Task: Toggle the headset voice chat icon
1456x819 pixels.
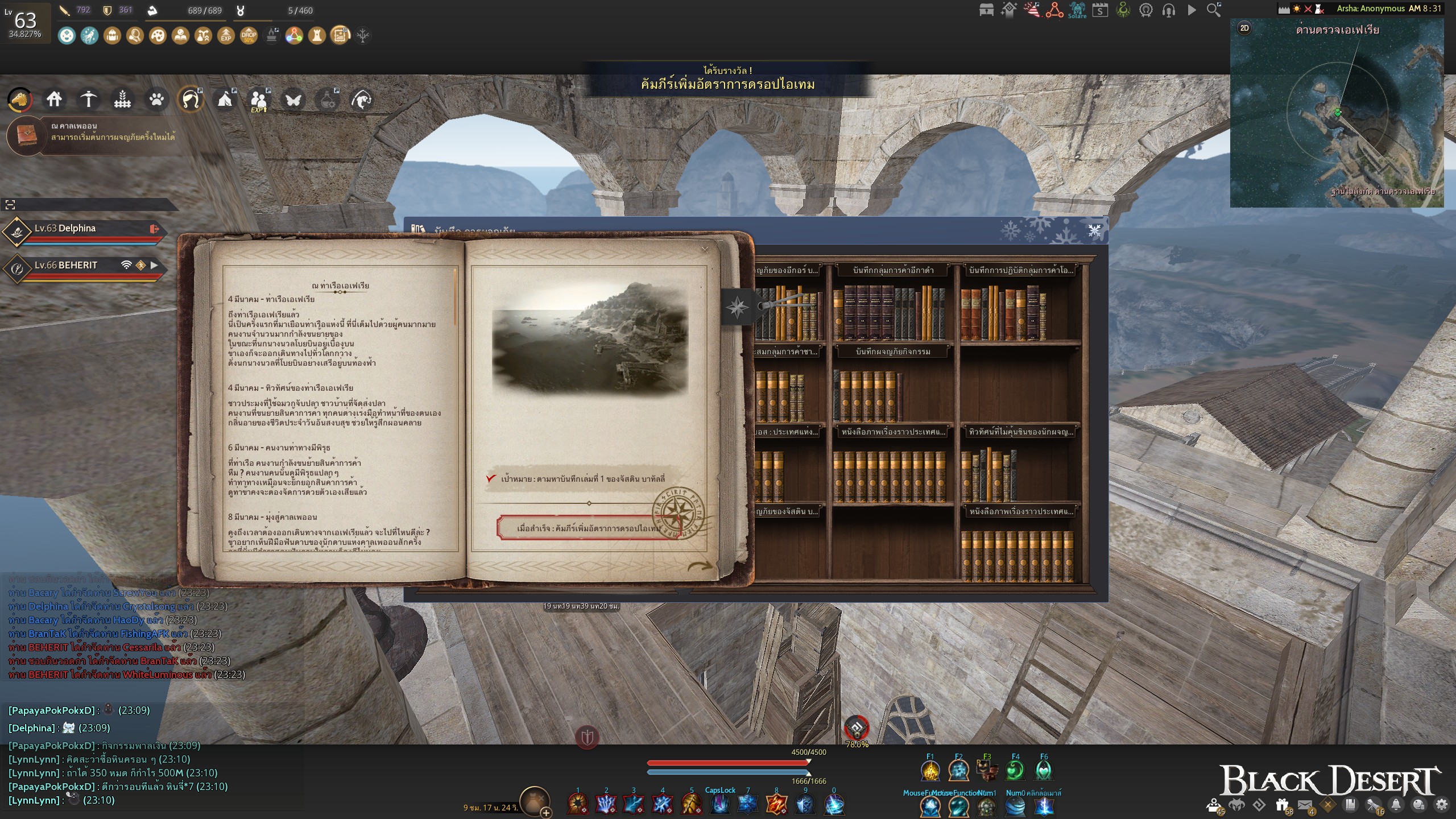Action: click(1169, 10)
